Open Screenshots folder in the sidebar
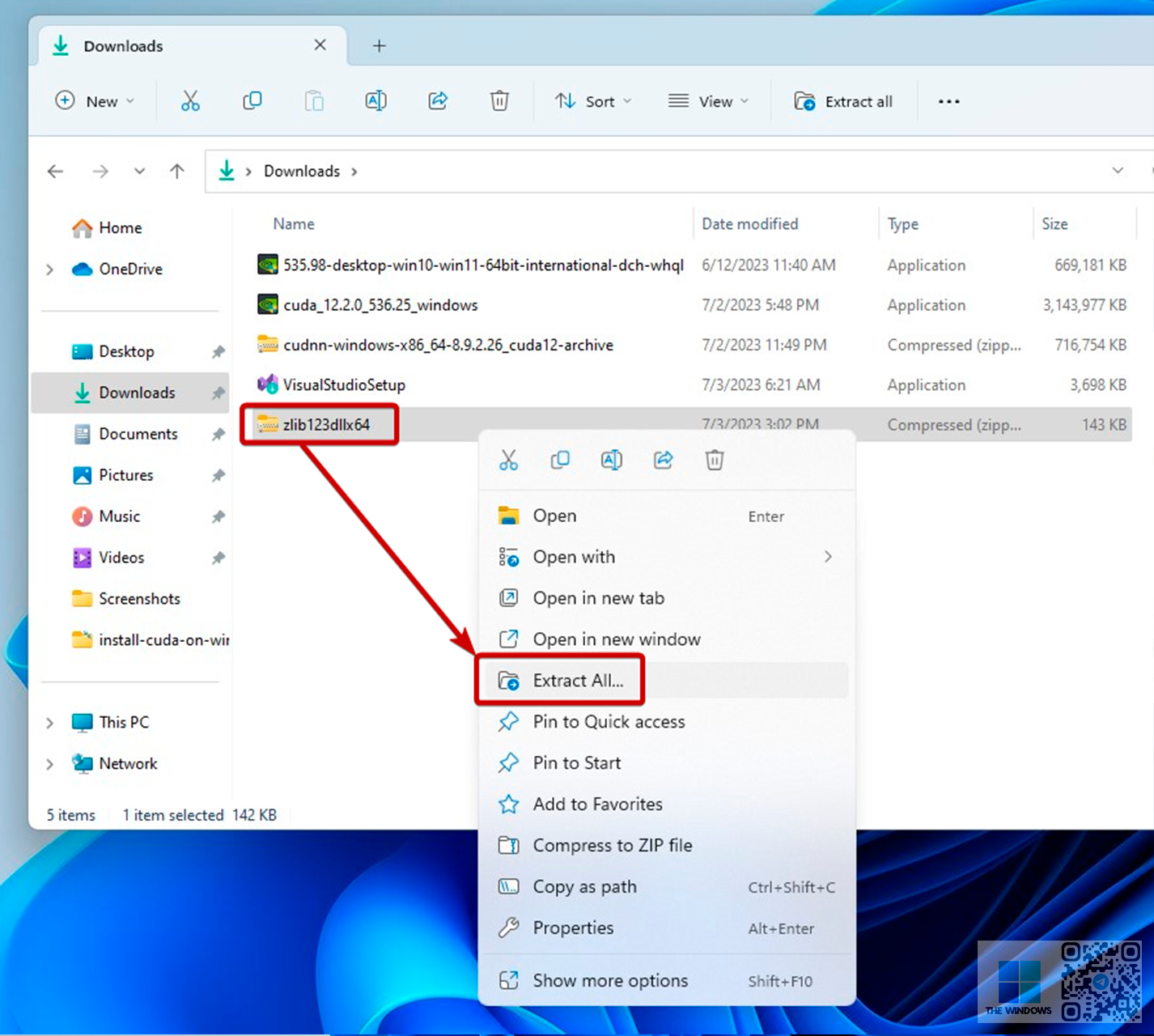The image size is (1154, 1036). click(126, 600)
